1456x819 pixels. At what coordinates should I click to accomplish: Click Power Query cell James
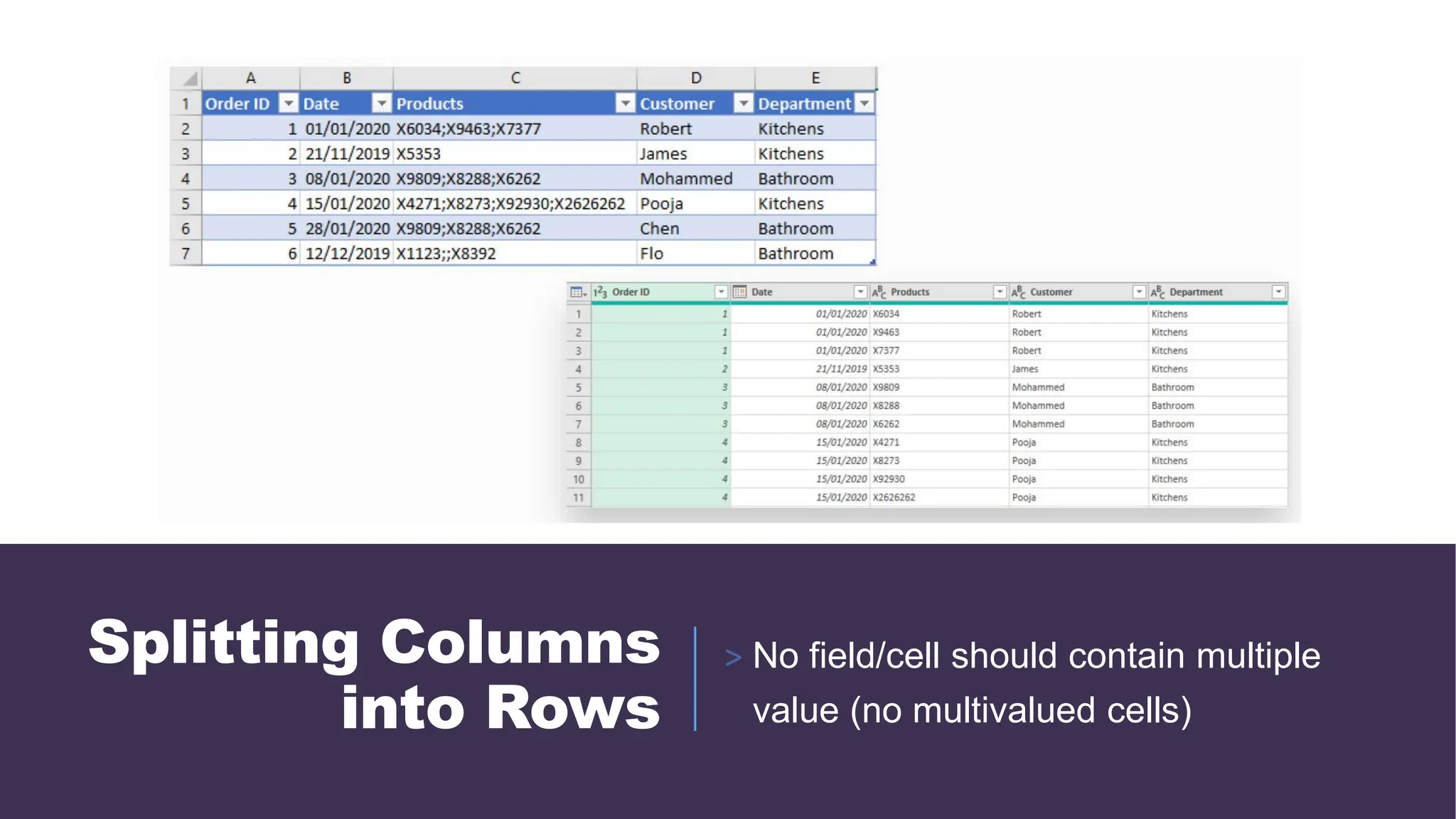[1078, 369]
